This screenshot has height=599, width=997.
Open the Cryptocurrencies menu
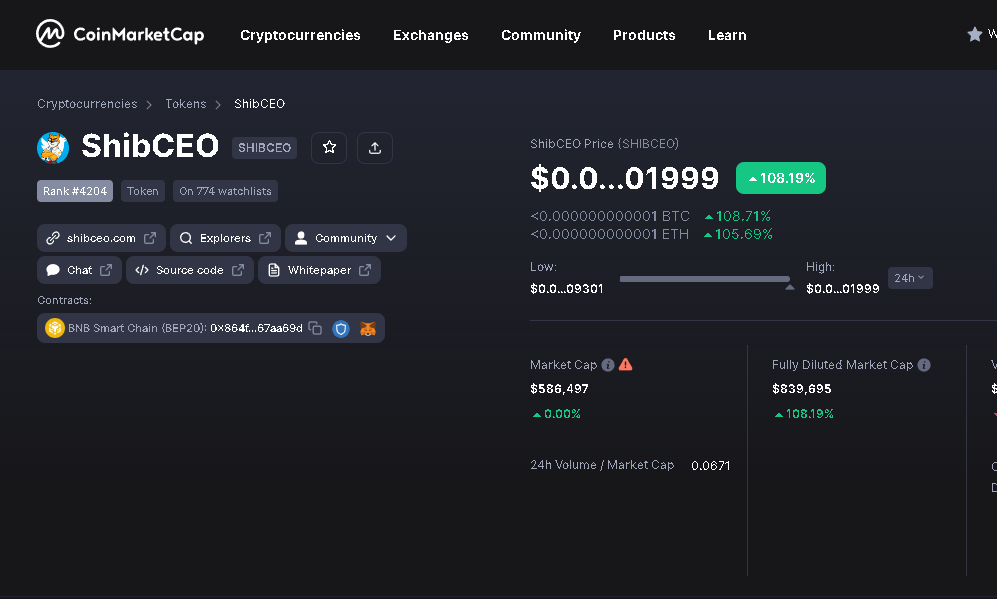300,35
